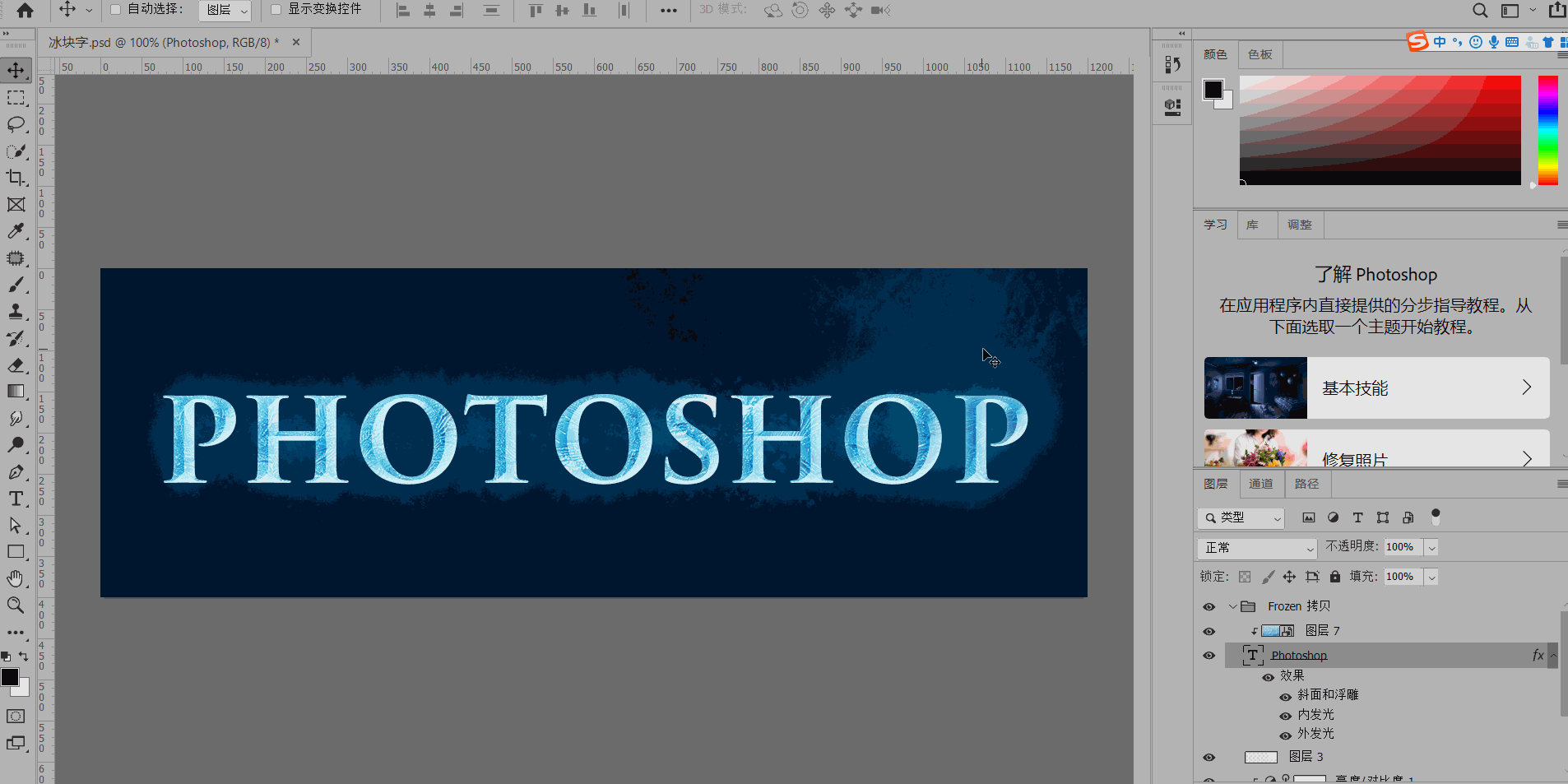Open the 填充 slider dropdown arrow
The image size is (1568, 784).
pyautogui.click(x=1431, y=578)
